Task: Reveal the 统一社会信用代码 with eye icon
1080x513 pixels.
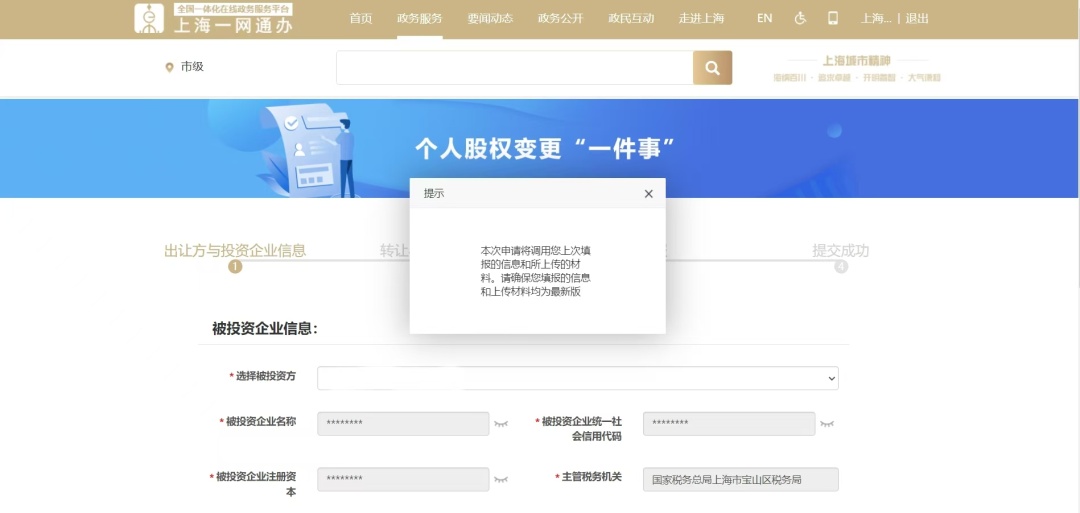Action: coord(827,423)
